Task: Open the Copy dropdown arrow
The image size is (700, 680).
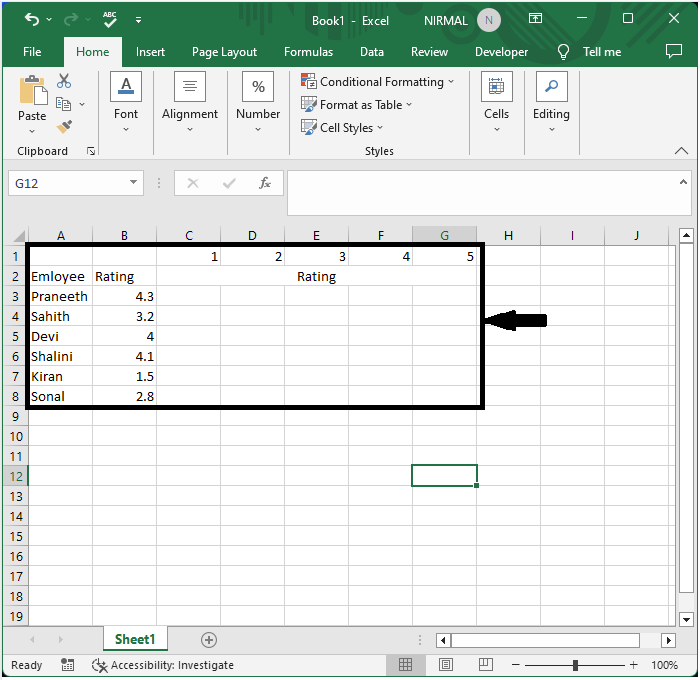Action: coord(82,104)
